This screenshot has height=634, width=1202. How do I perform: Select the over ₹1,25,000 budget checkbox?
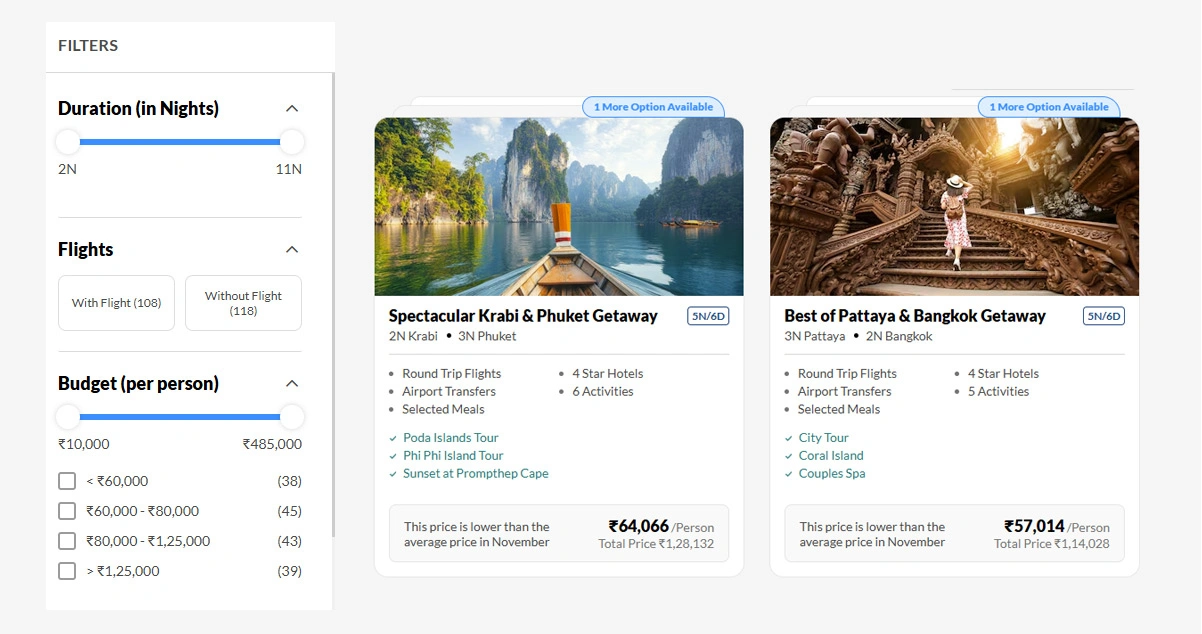[x=67, y=571]
